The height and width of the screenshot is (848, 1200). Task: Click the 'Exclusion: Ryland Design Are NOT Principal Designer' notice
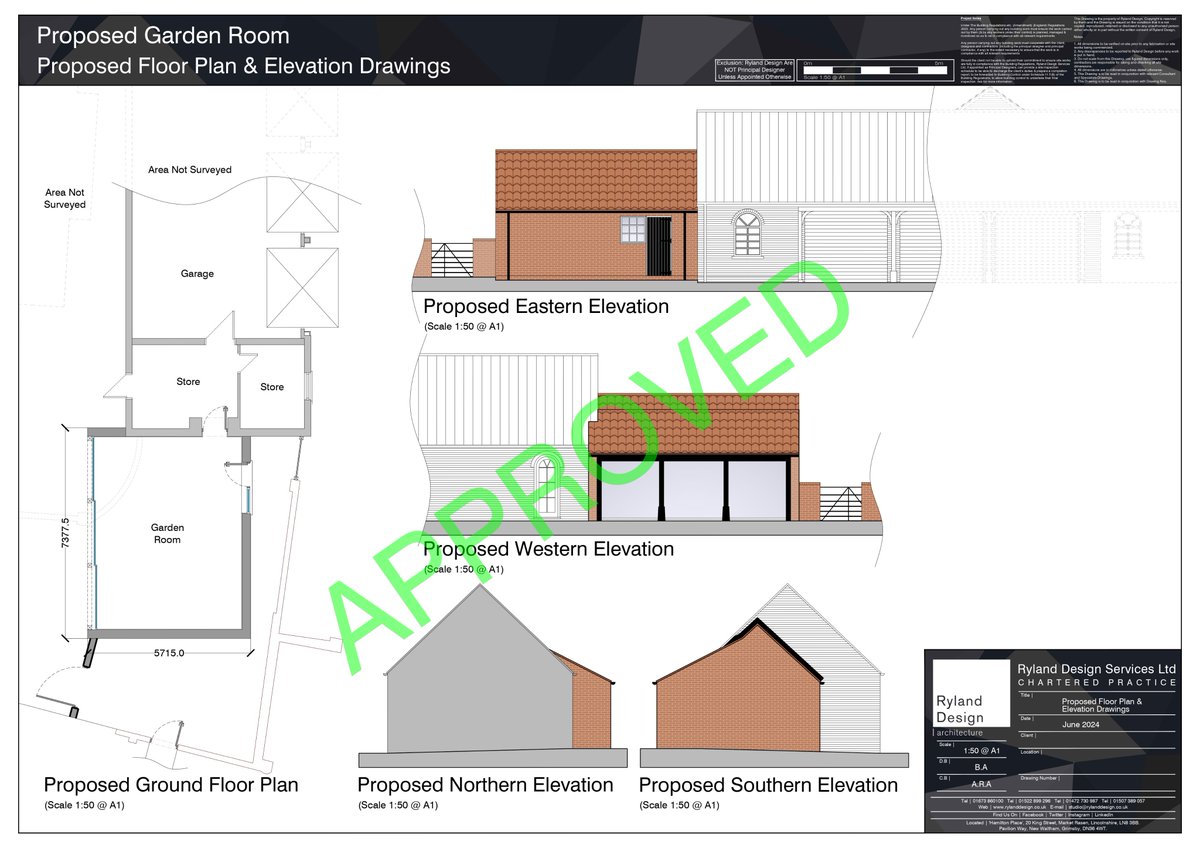tap(754, 69)
